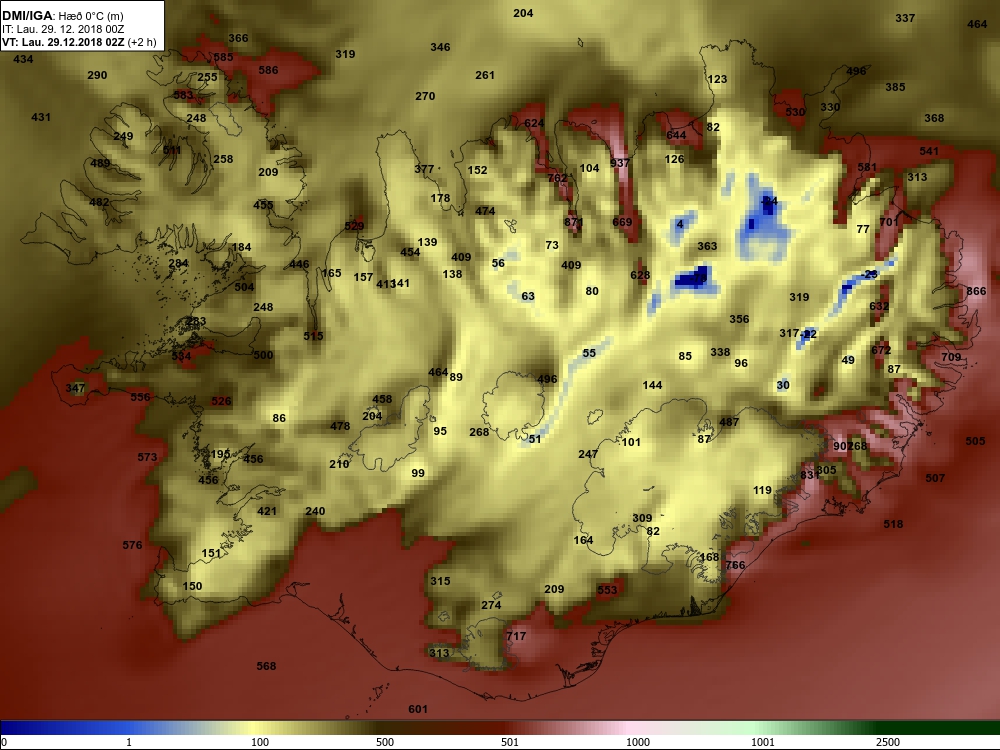Screen dimensions: 1000x750
Task: Click the map value '119'
Action: point(762,490)
